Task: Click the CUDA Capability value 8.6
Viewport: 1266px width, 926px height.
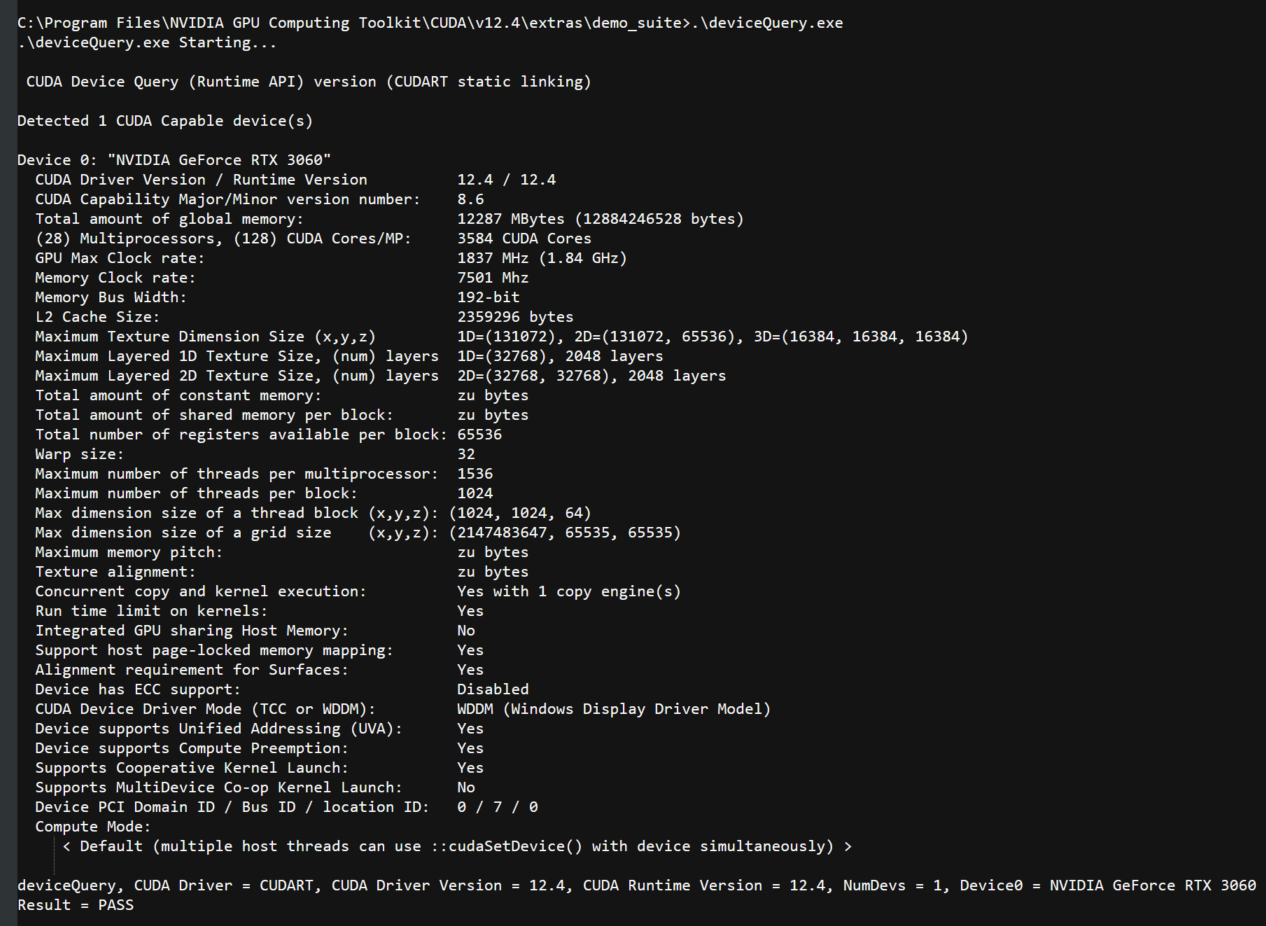Action: coord(470,199)
